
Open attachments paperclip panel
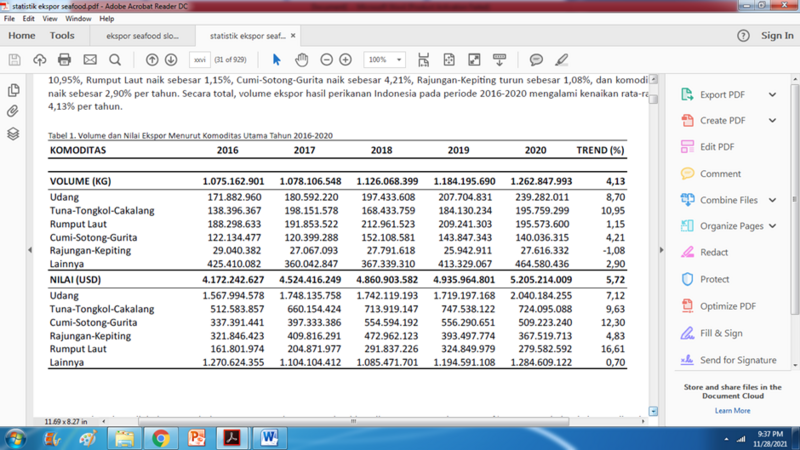click(13, 111)
